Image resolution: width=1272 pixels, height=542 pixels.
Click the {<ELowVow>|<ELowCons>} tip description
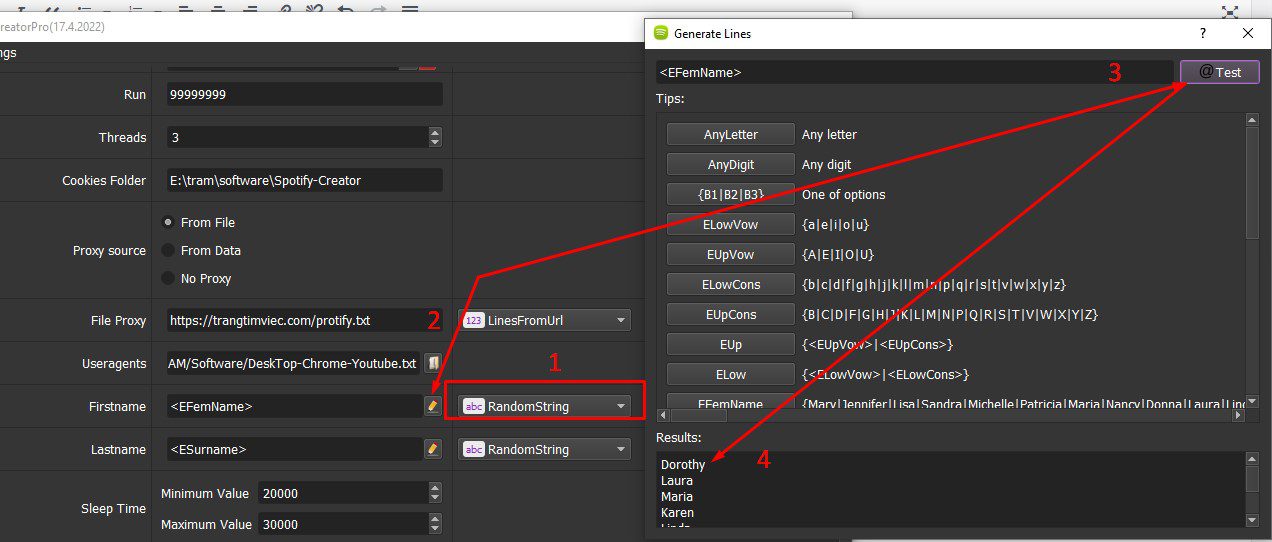click(884, 374)
